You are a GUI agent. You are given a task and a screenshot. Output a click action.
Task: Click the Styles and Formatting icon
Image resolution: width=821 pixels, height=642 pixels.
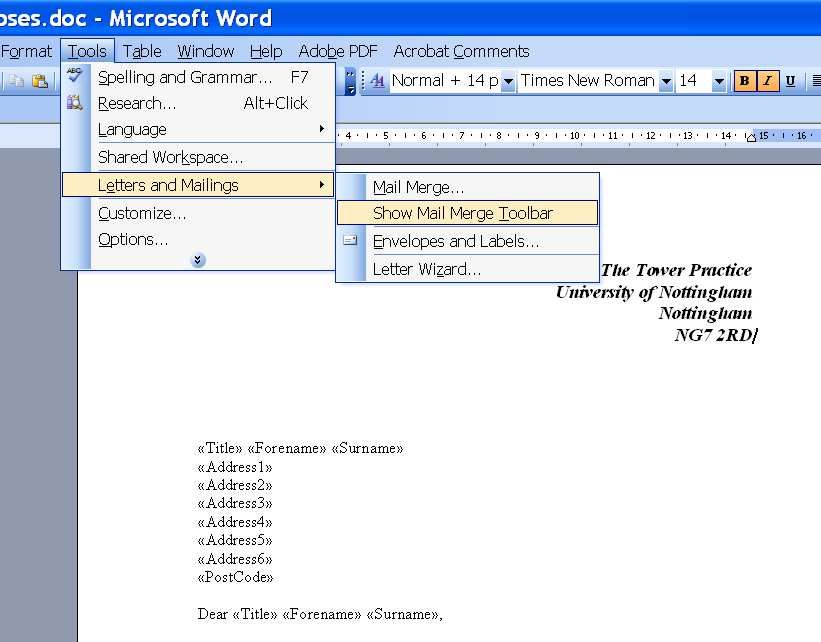377,81
